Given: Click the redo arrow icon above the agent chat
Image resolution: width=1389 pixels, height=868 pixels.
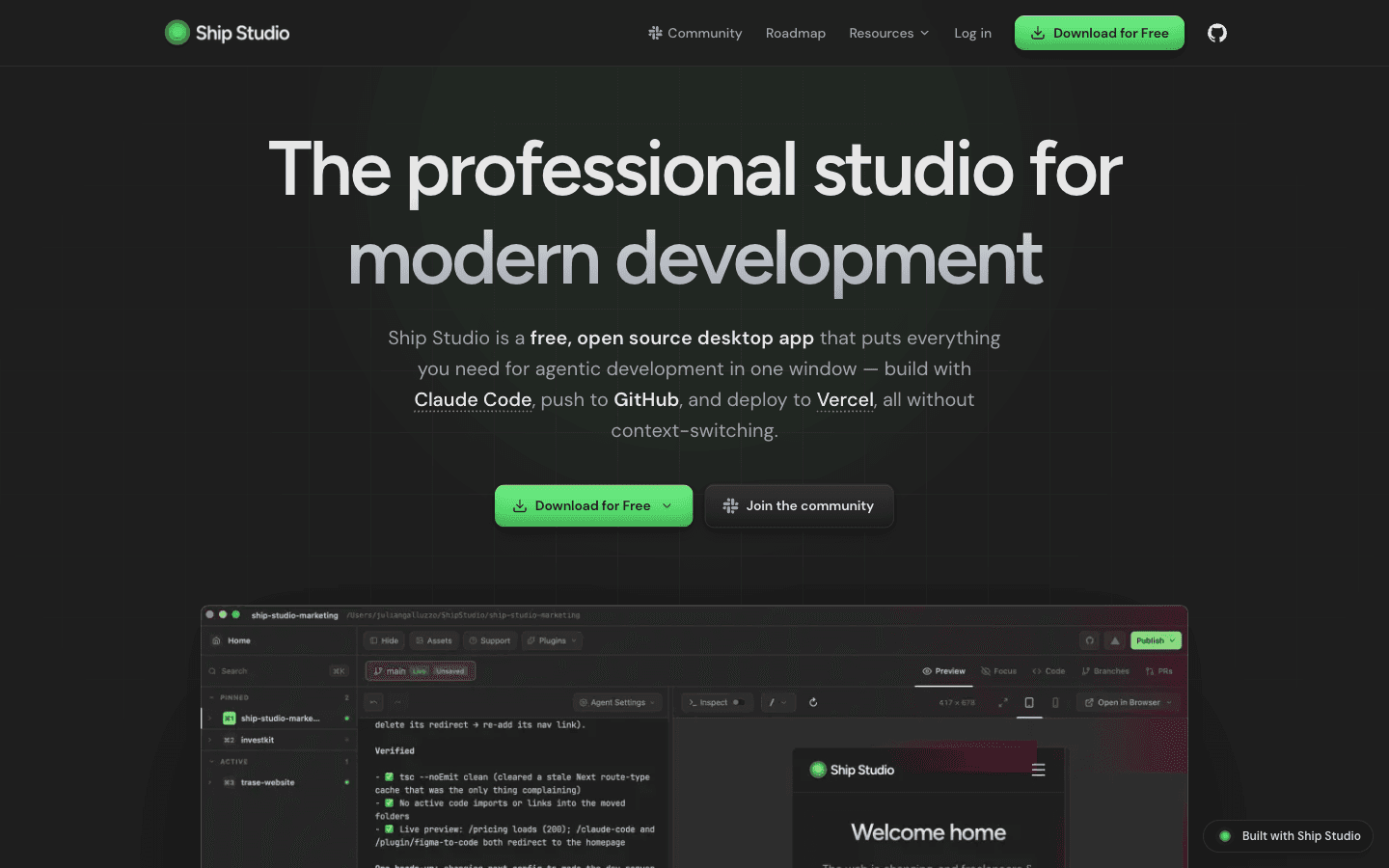Looking at the screenshot, I should [396, 702].
